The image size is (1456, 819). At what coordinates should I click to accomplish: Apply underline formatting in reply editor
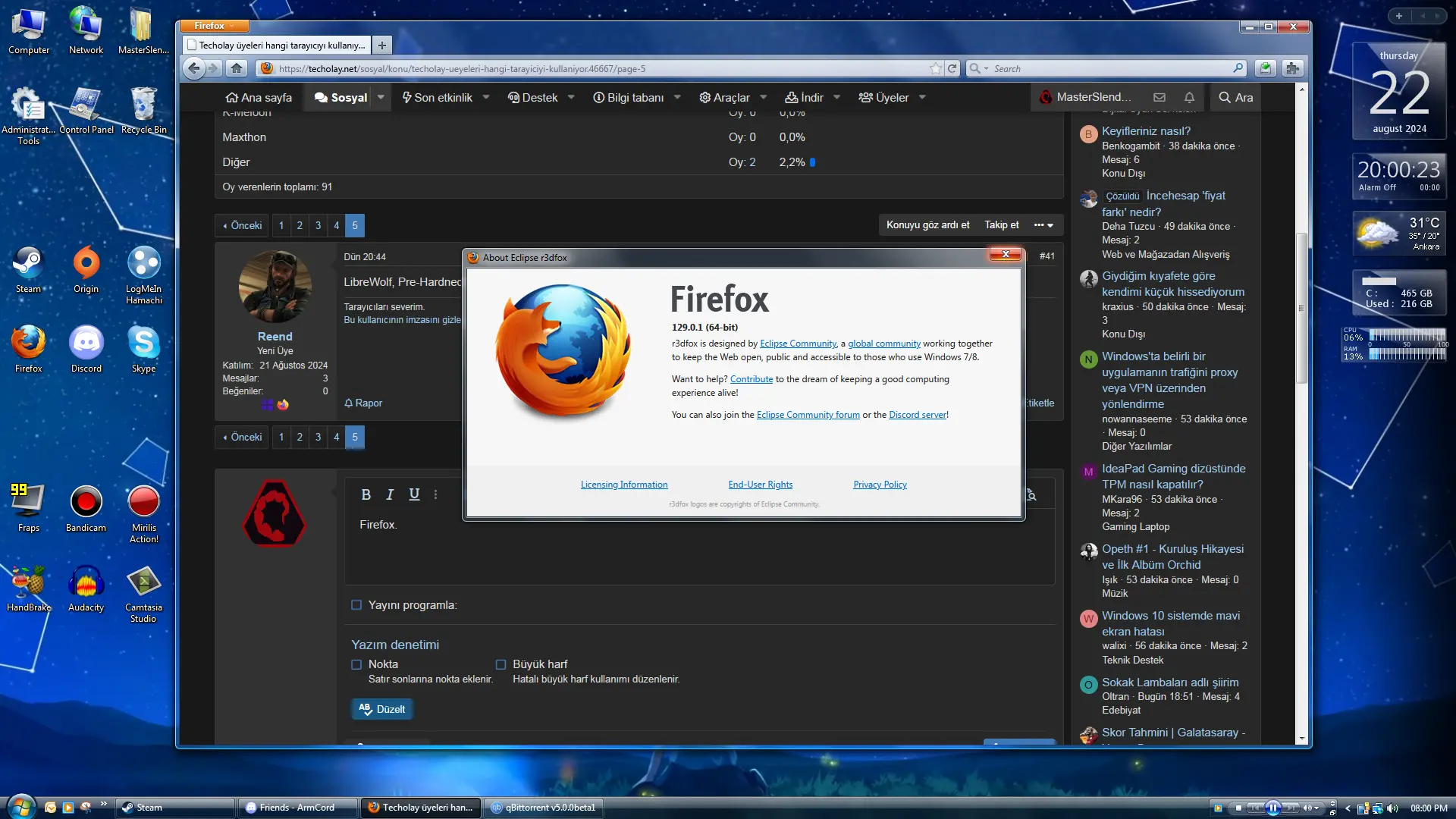tap(414, 494)
